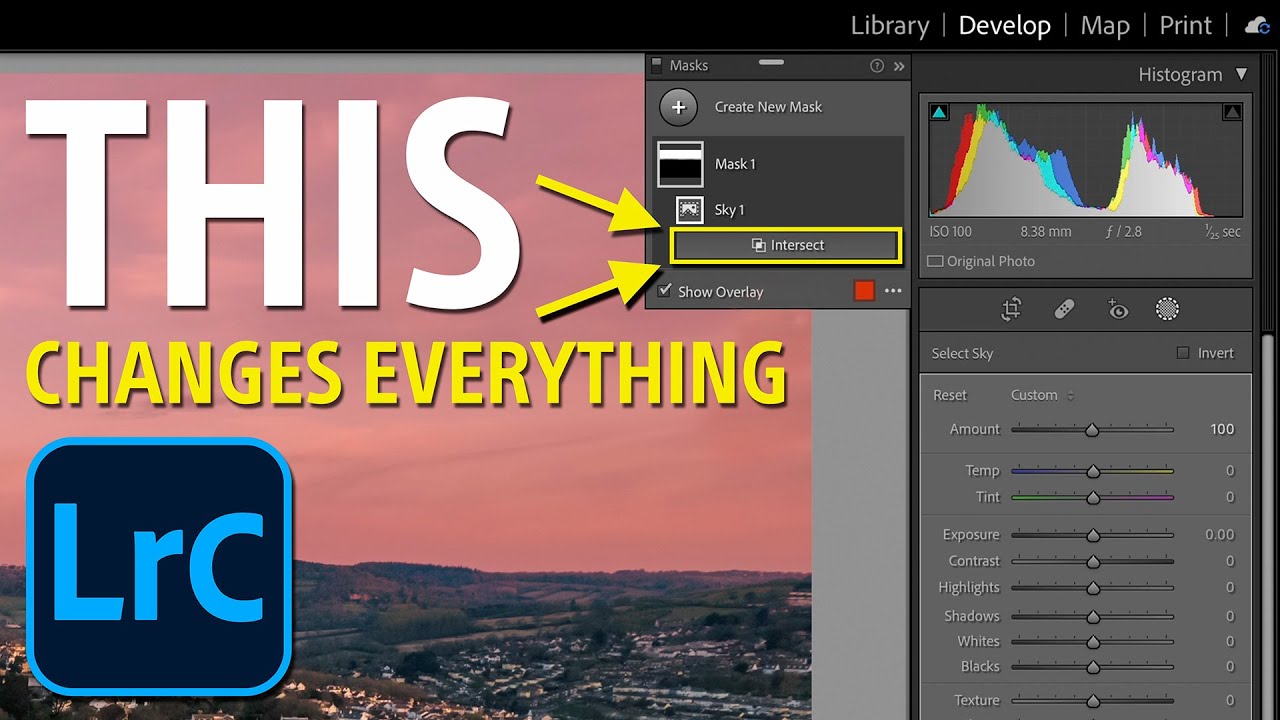Collapse Masks panel with double-chevron
The height and width of the screenshot is (720, 1280).
point(899,66)
